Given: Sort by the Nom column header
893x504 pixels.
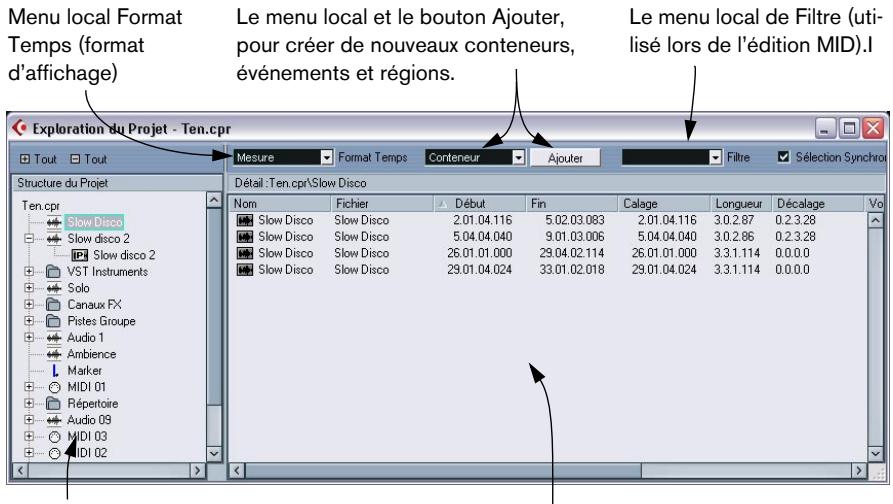Looking at the screenshot, I should 280,203.
